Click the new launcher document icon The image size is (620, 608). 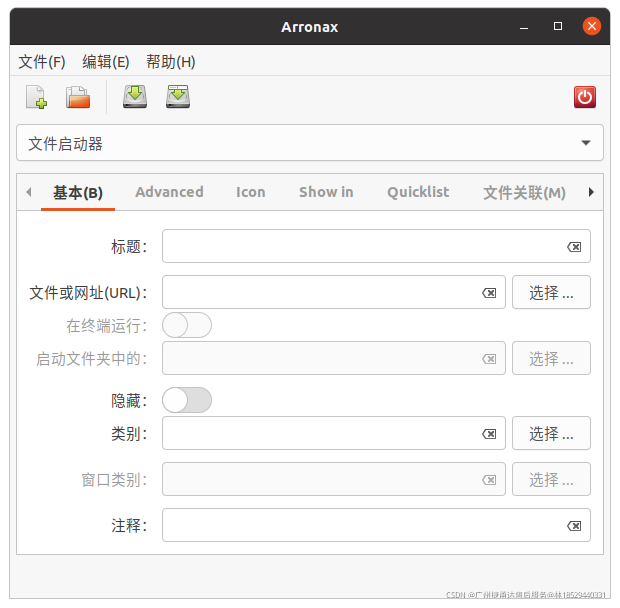click(x=36, y=97)
